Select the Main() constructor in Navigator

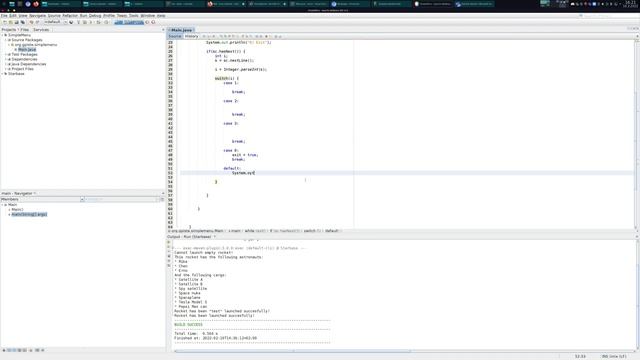[17, 209]
